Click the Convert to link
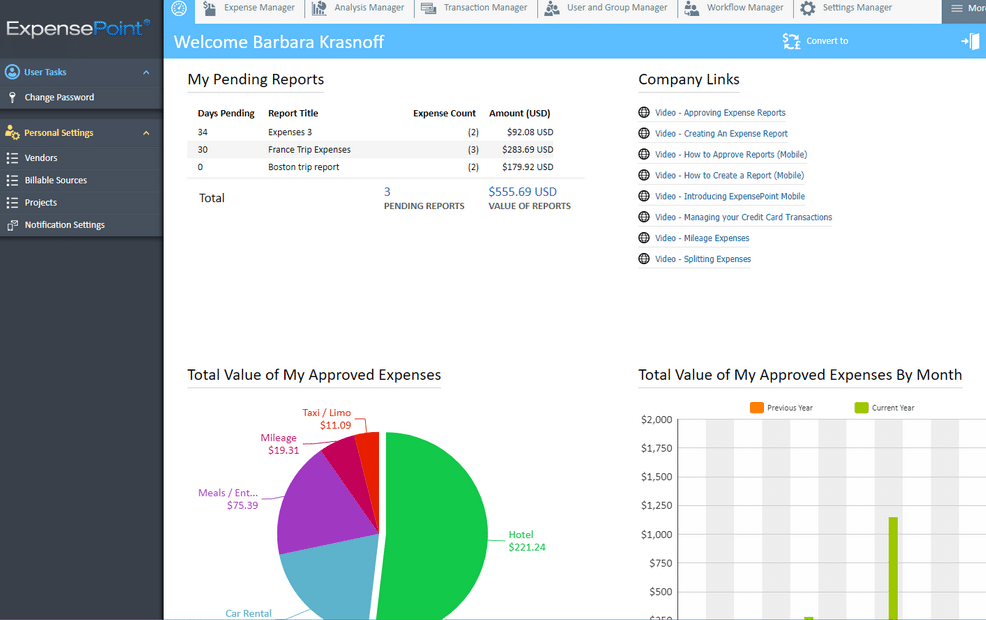Screen dimensions: 986x620 (x=827, y=41)
